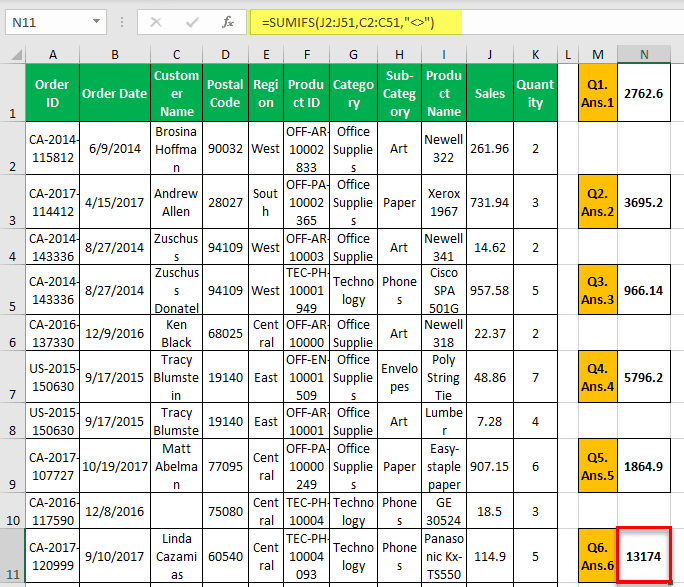Open the Insert Function fx icon
This screenshot has width=684, height=587.
pyautogui.click(x=228, y=22)
